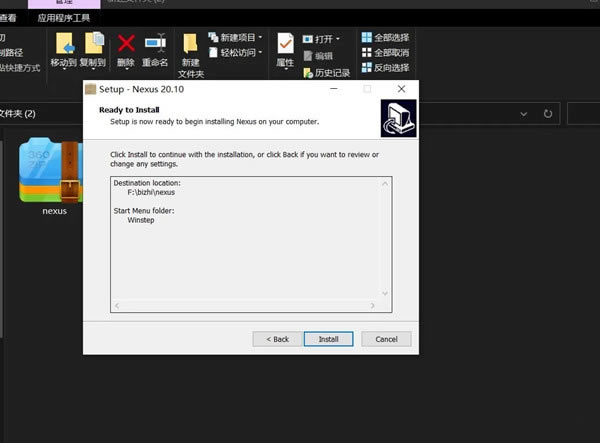Click the Setup title bar app icon

[x=91, y=89]
